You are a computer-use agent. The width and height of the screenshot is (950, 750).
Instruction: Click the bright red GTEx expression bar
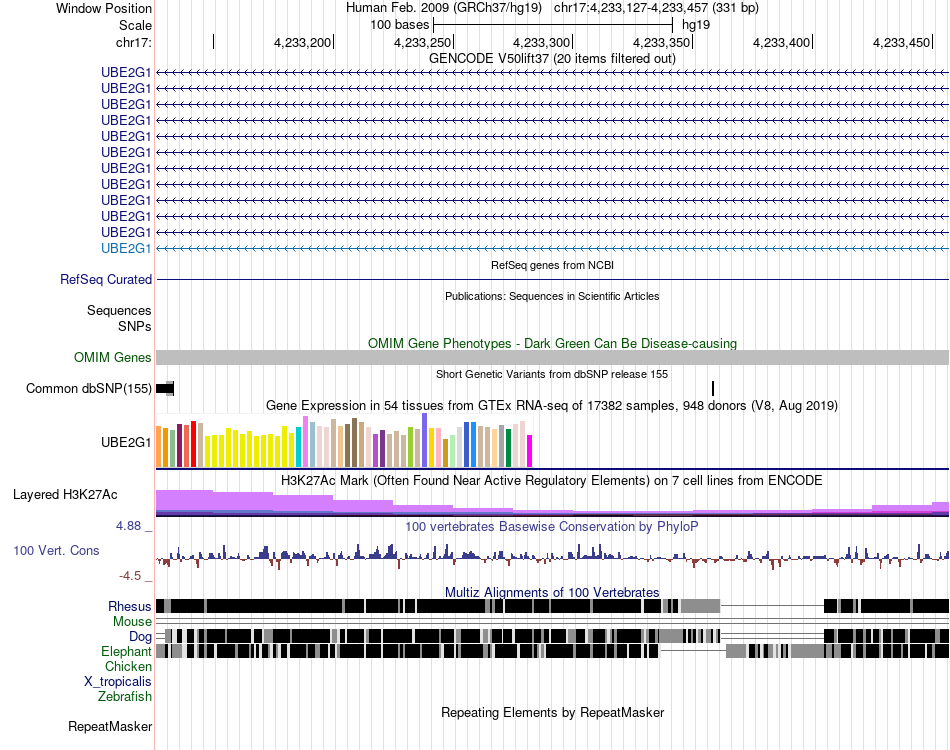(193, 444)
